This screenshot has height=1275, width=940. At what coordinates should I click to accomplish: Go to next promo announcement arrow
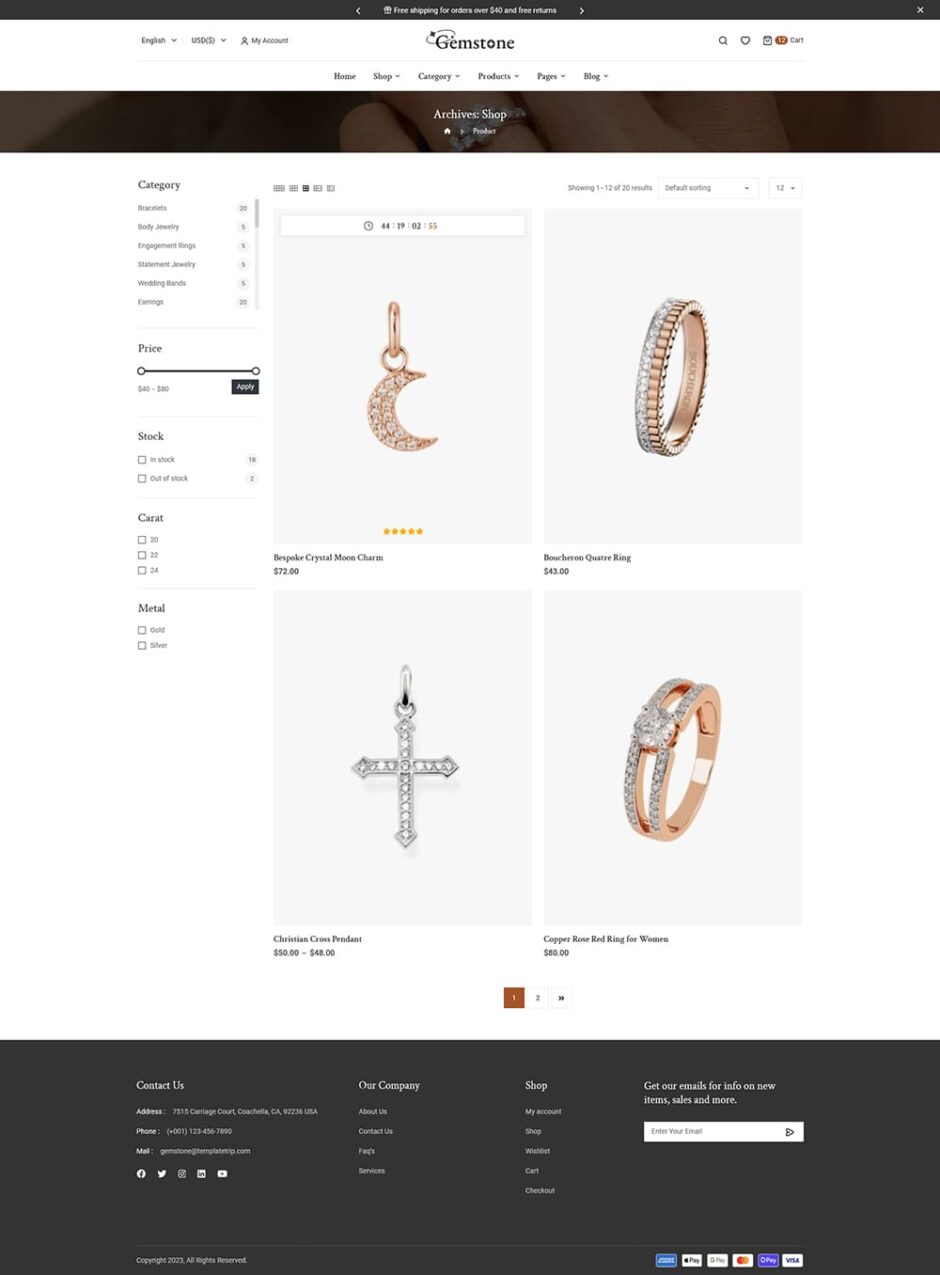[582, 10]
